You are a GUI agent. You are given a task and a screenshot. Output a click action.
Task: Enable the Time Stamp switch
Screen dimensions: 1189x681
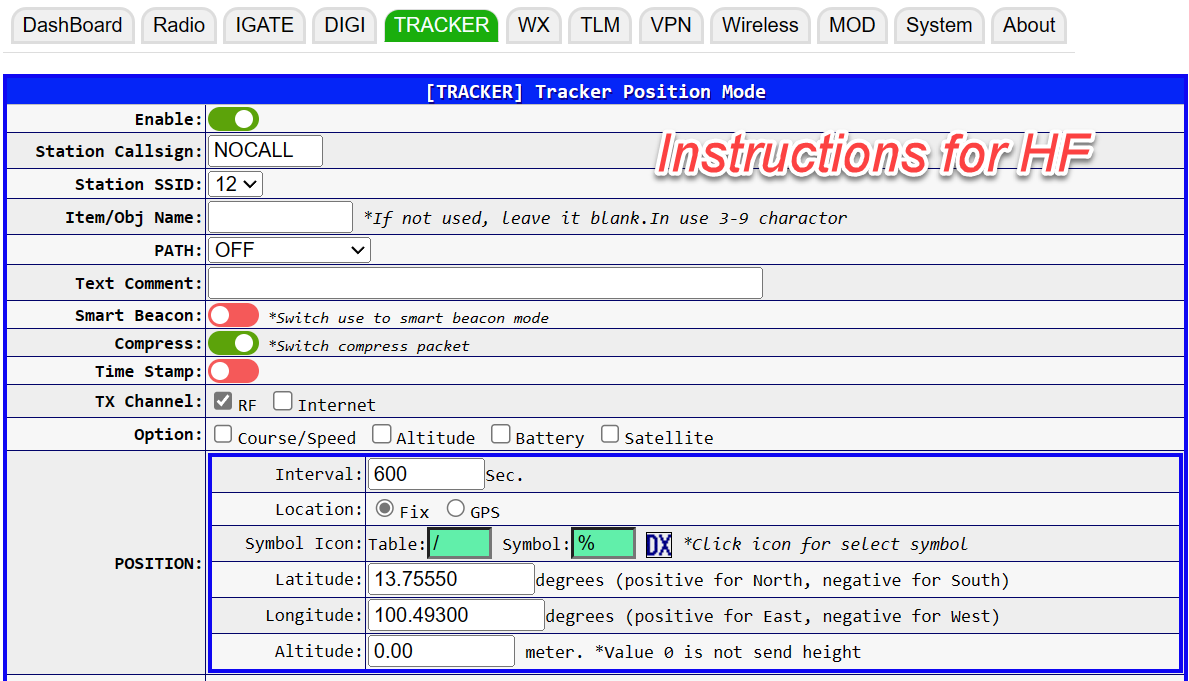pyautogui.click(x=233, y=372)
